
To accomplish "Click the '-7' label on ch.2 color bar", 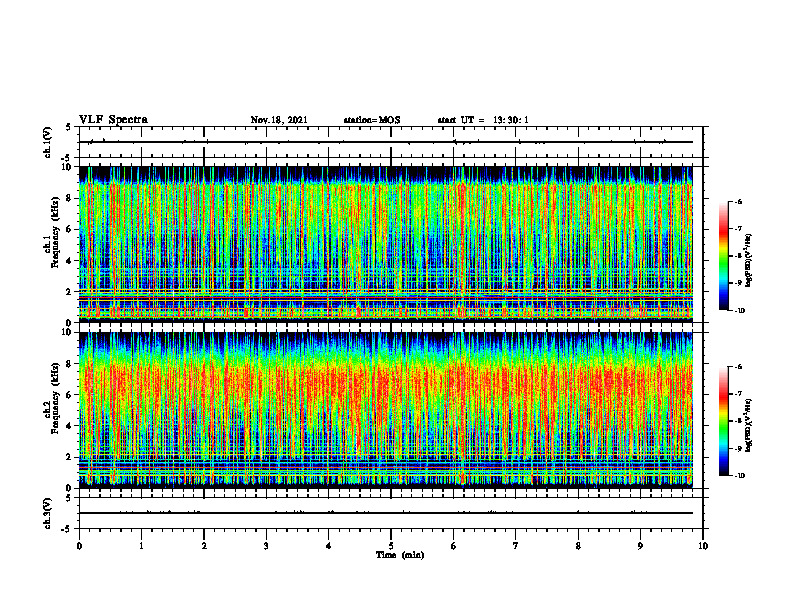I will 738,394.
